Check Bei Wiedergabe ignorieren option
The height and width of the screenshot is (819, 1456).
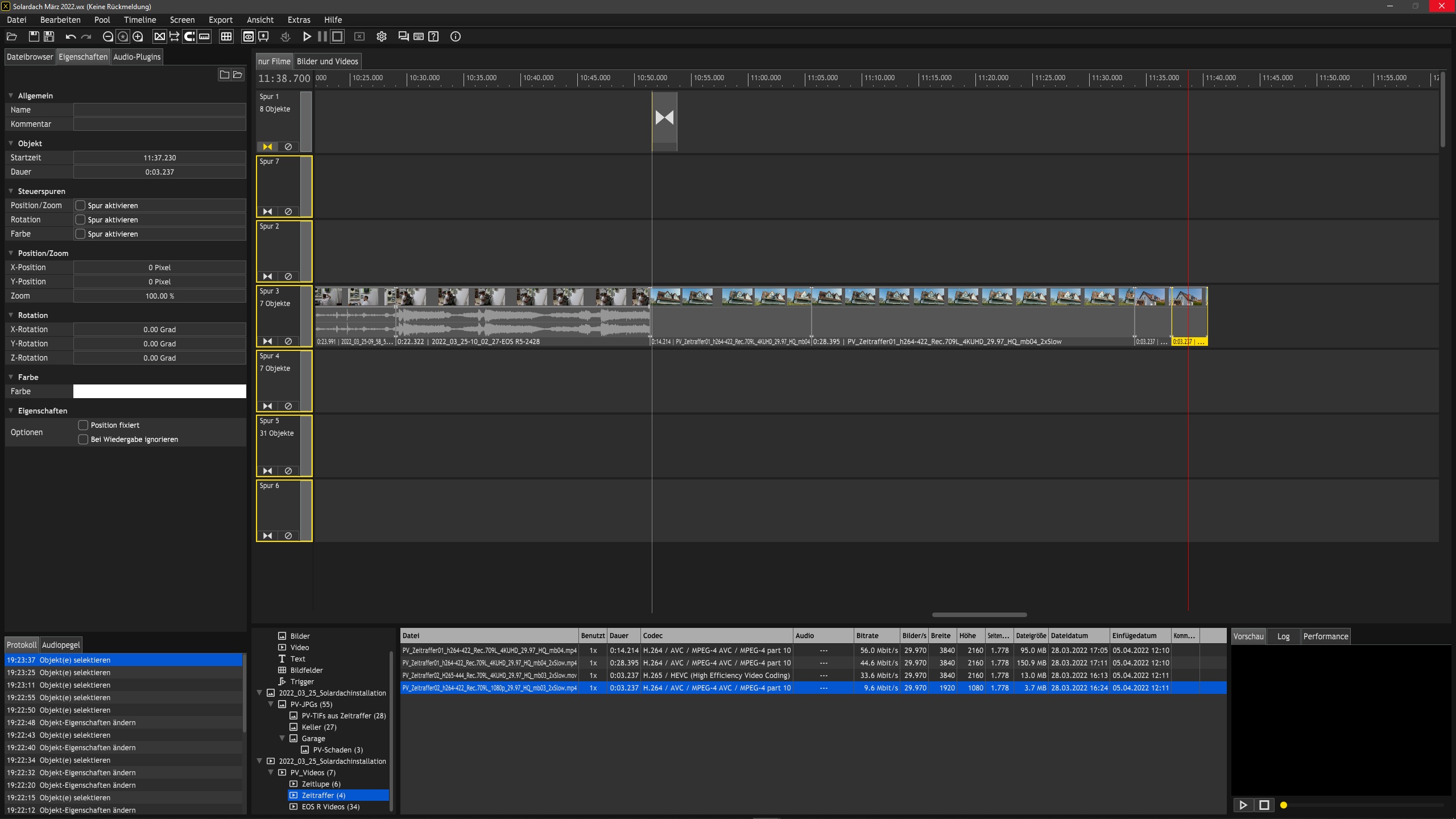click(83, 439)
